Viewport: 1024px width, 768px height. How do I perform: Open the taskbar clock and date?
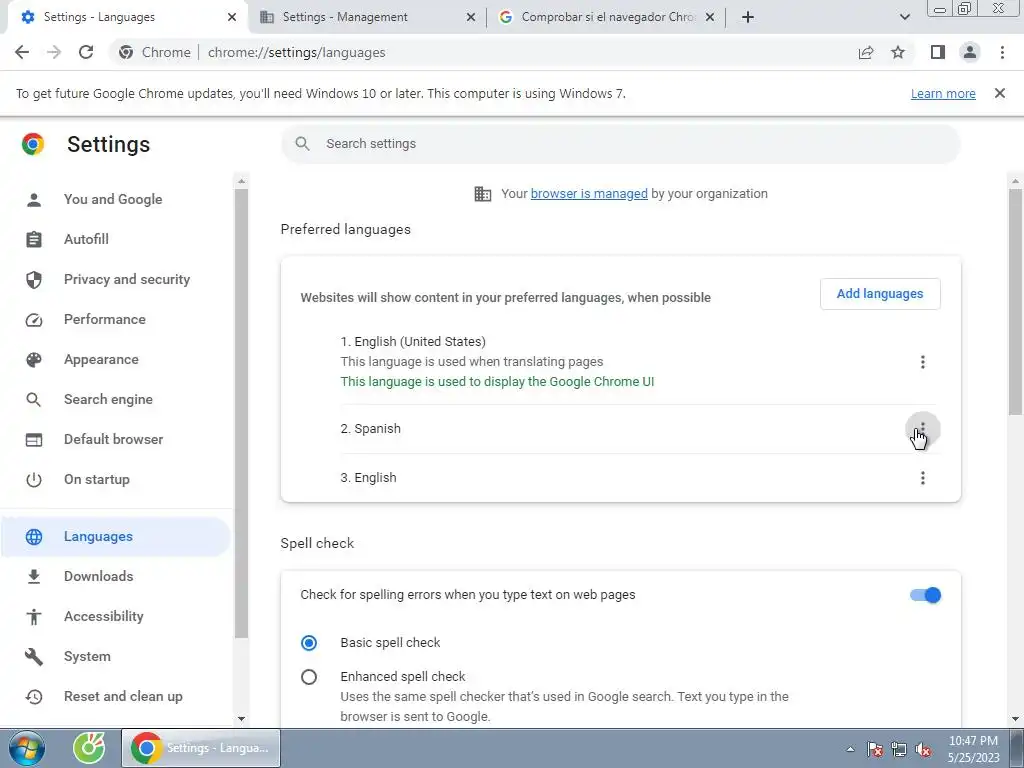[973, 749]
